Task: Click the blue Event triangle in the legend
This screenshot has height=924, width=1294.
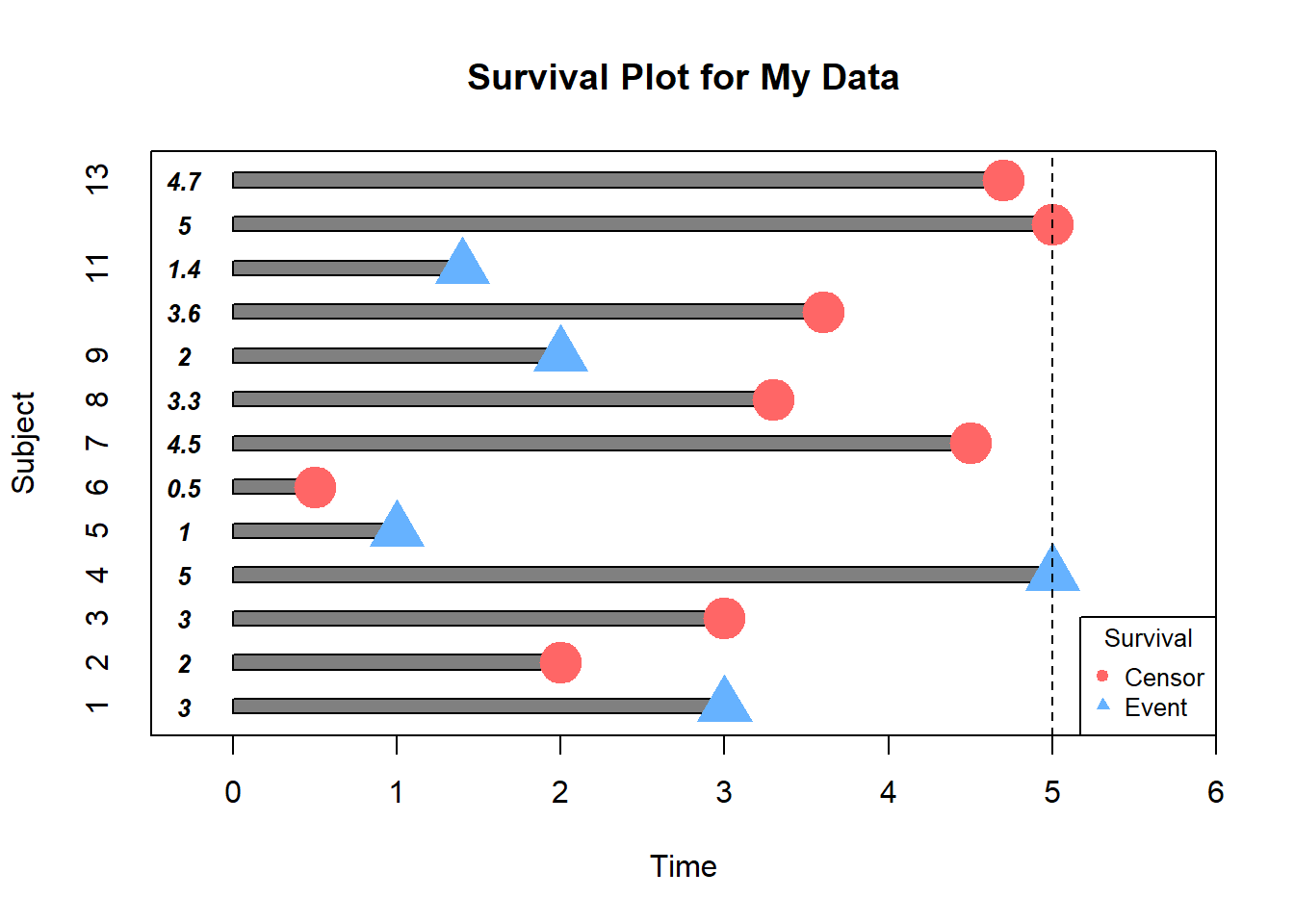Action: click(1103, 706)
